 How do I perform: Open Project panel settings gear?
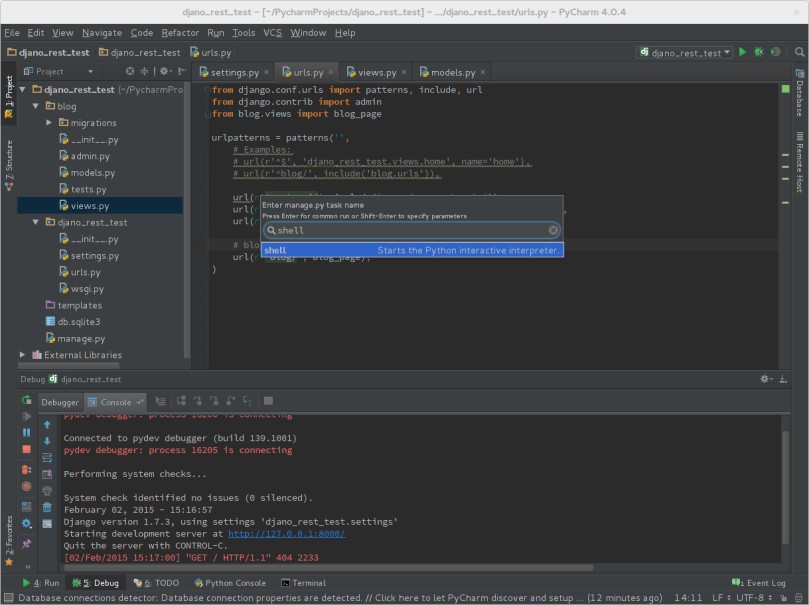point(165,71)
